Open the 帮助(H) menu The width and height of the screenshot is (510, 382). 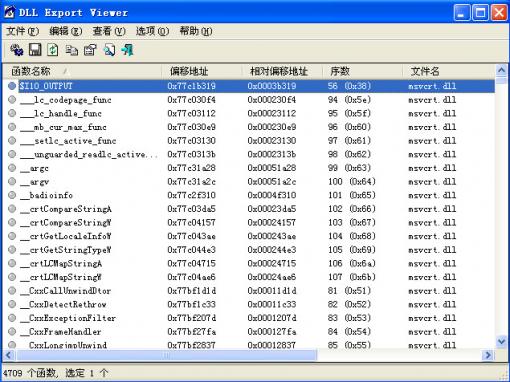(196, 31)
